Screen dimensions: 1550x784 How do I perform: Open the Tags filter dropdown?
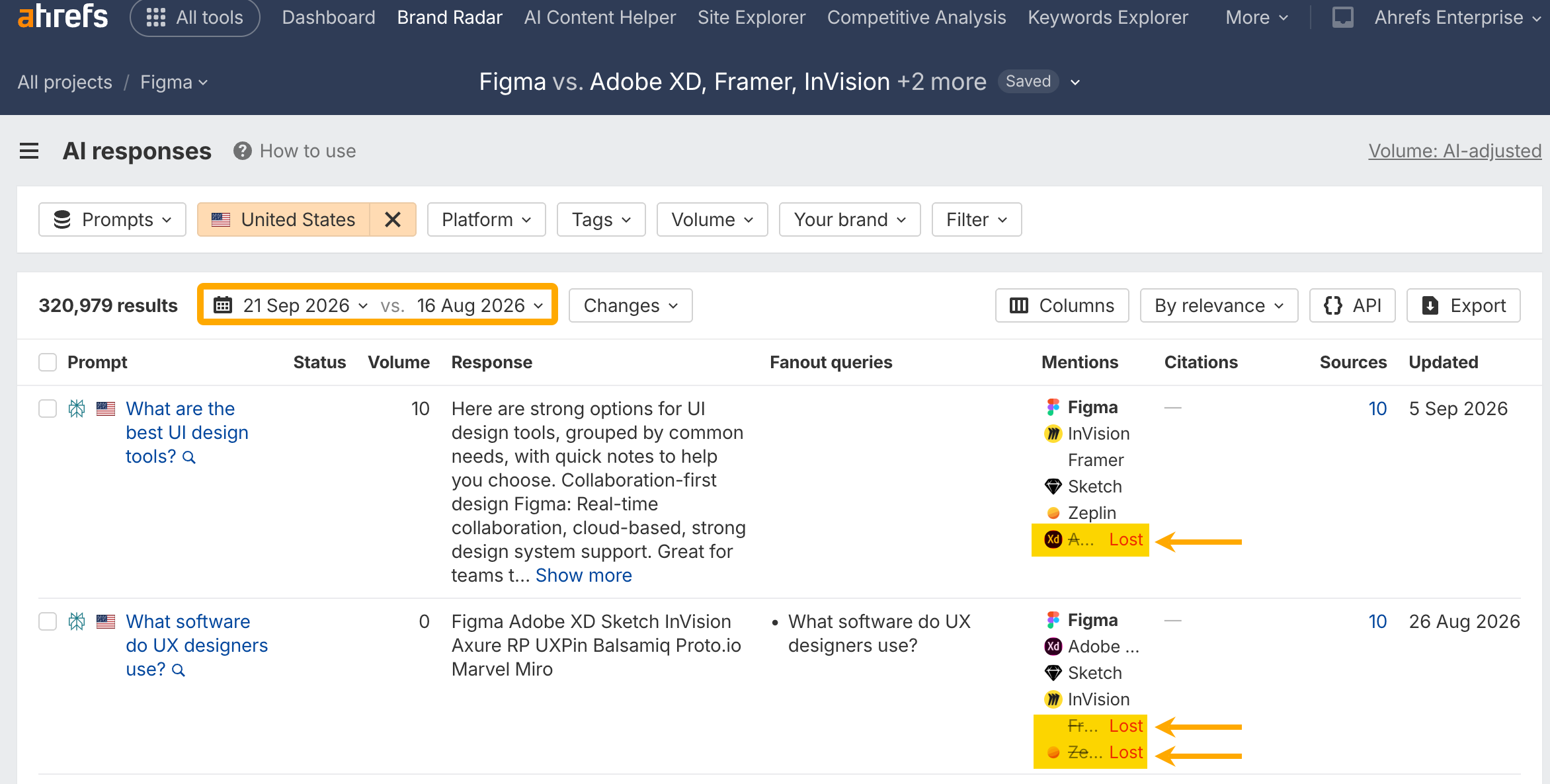601,219
